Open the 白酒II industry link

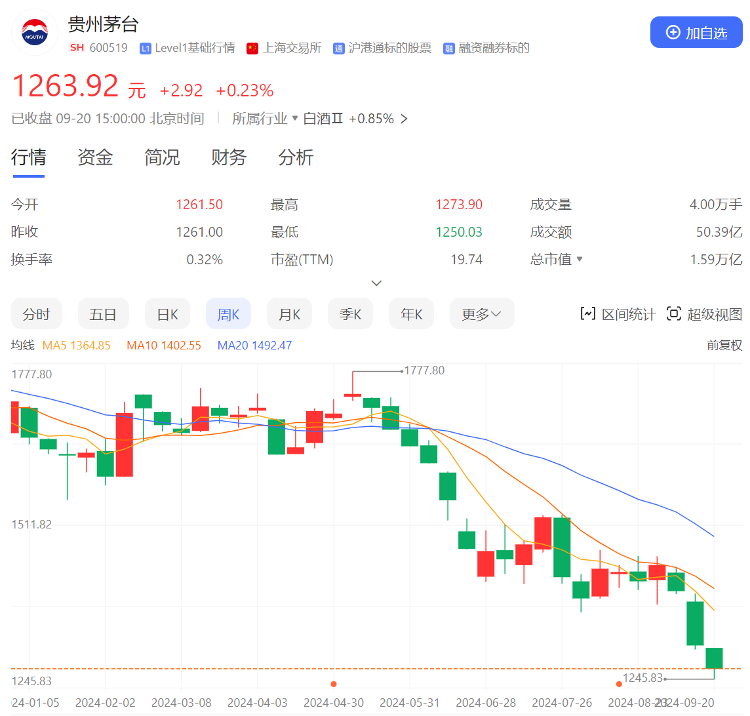tap(323, 118)
